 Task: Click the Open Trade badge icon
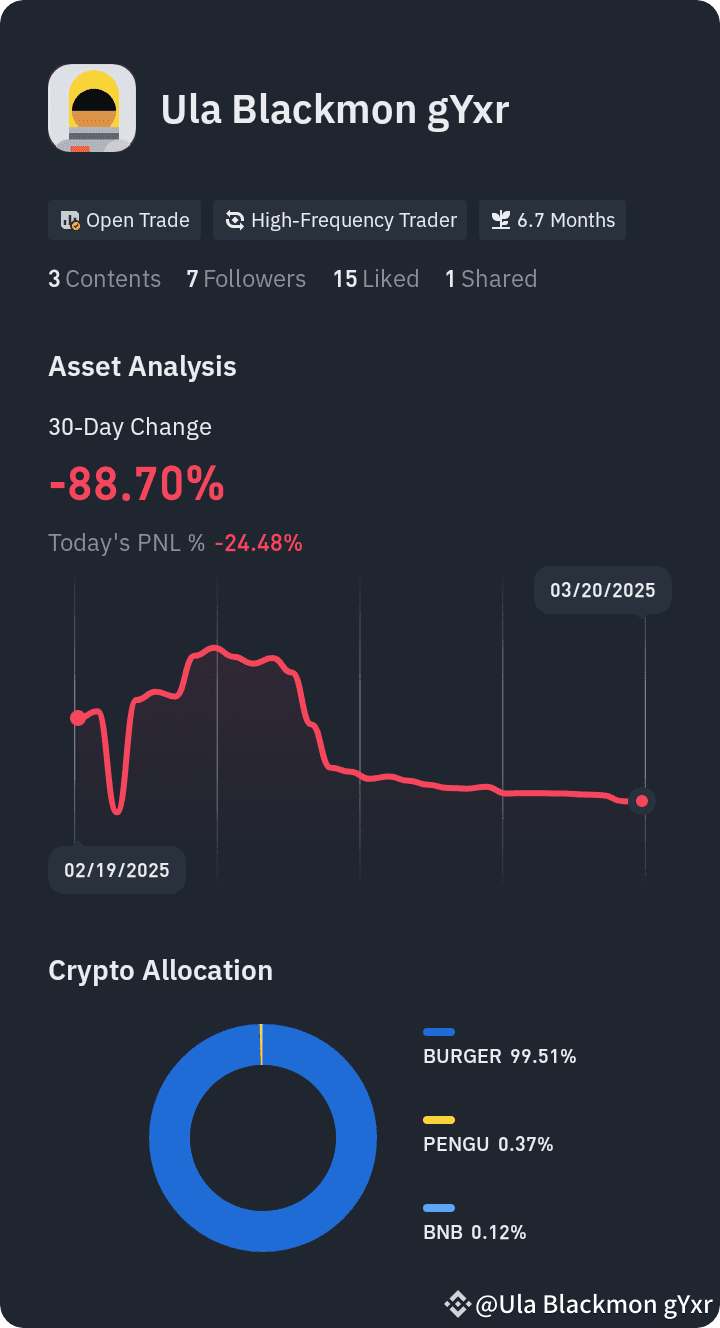click(70, 221)
